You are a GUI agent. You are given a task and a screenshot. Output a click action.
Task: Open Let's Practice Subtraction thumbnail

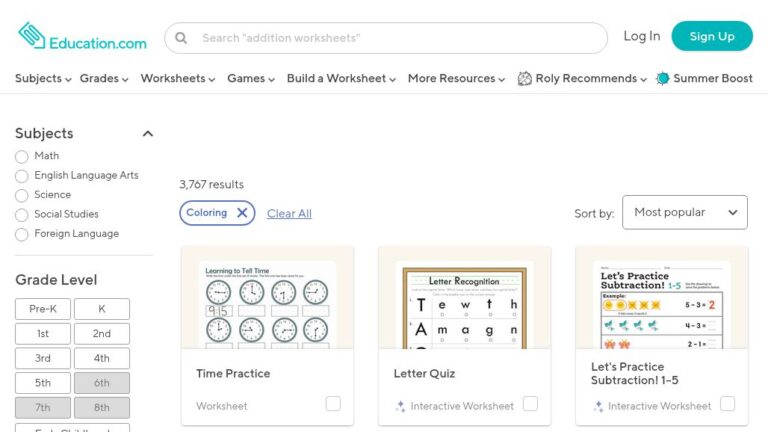662,298
